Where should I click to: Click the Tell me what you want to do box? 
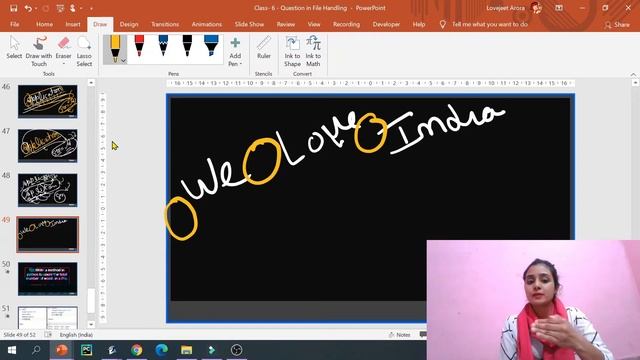[x=484, y=24]
